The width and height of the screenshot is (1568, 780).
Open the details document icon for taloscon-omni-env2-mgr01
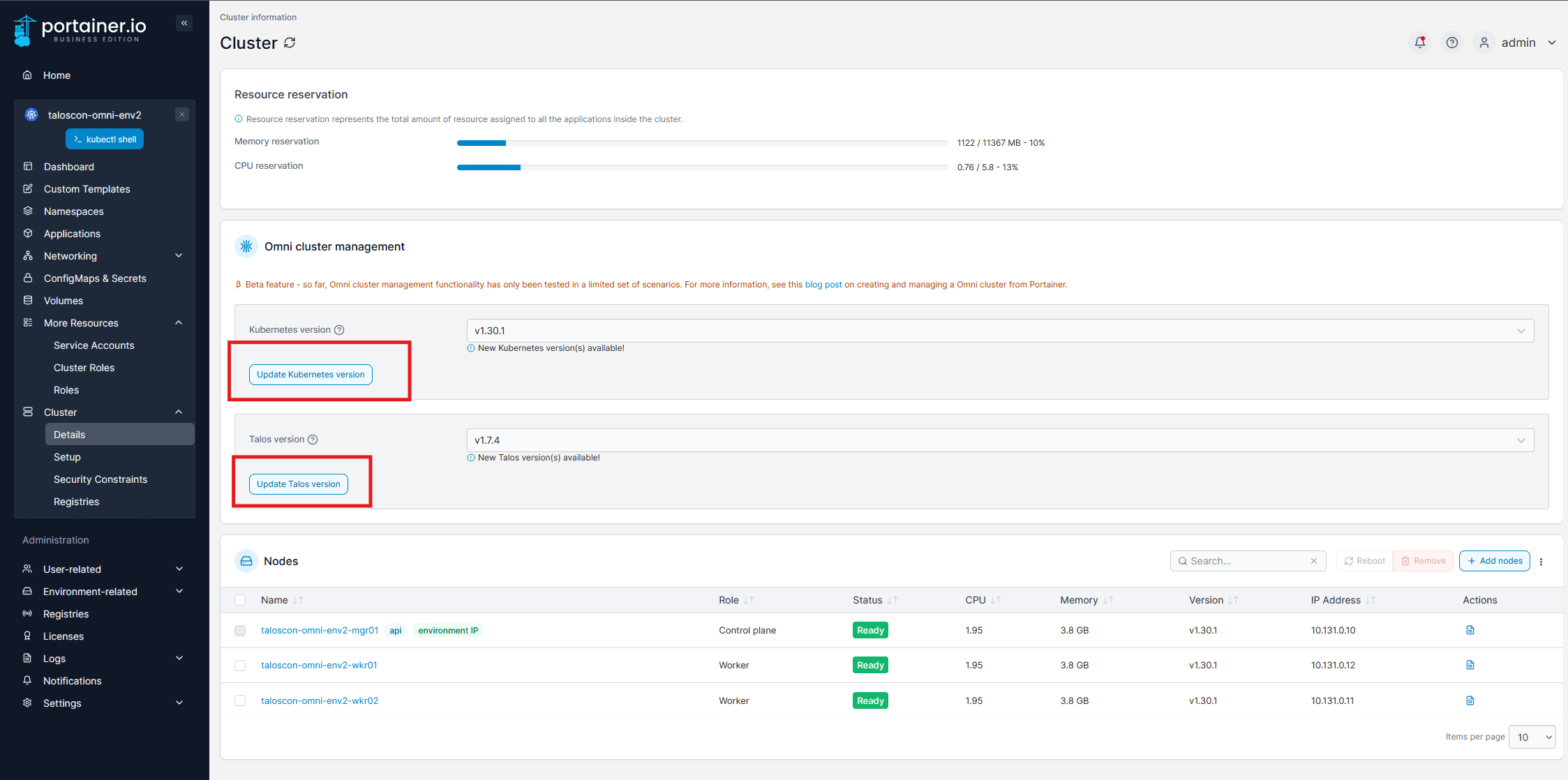click(1470, 630)
